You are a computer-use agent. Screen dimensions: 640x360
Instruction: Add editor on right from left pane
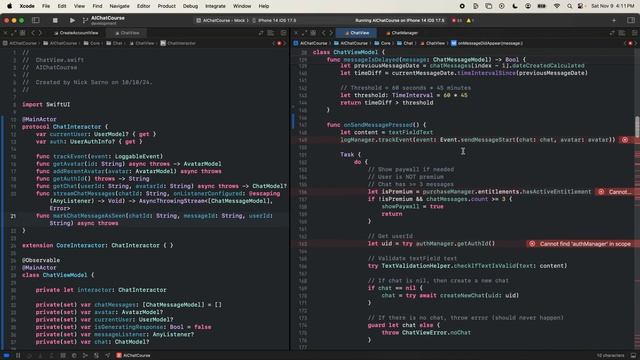point(284,33)
